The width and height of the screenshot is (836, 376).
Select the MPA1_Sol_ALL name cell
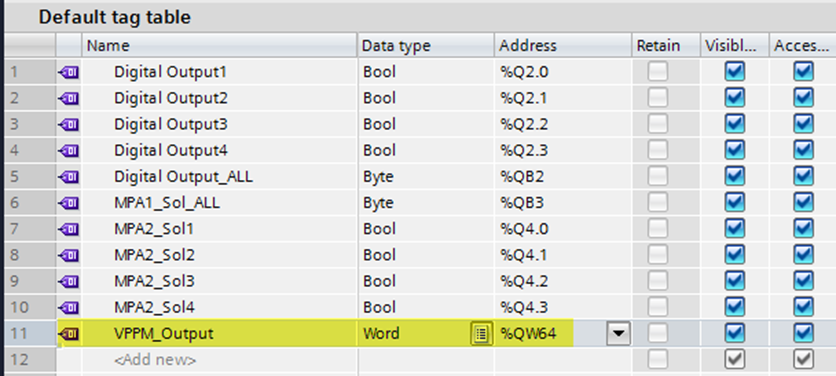tap(219, 203)
